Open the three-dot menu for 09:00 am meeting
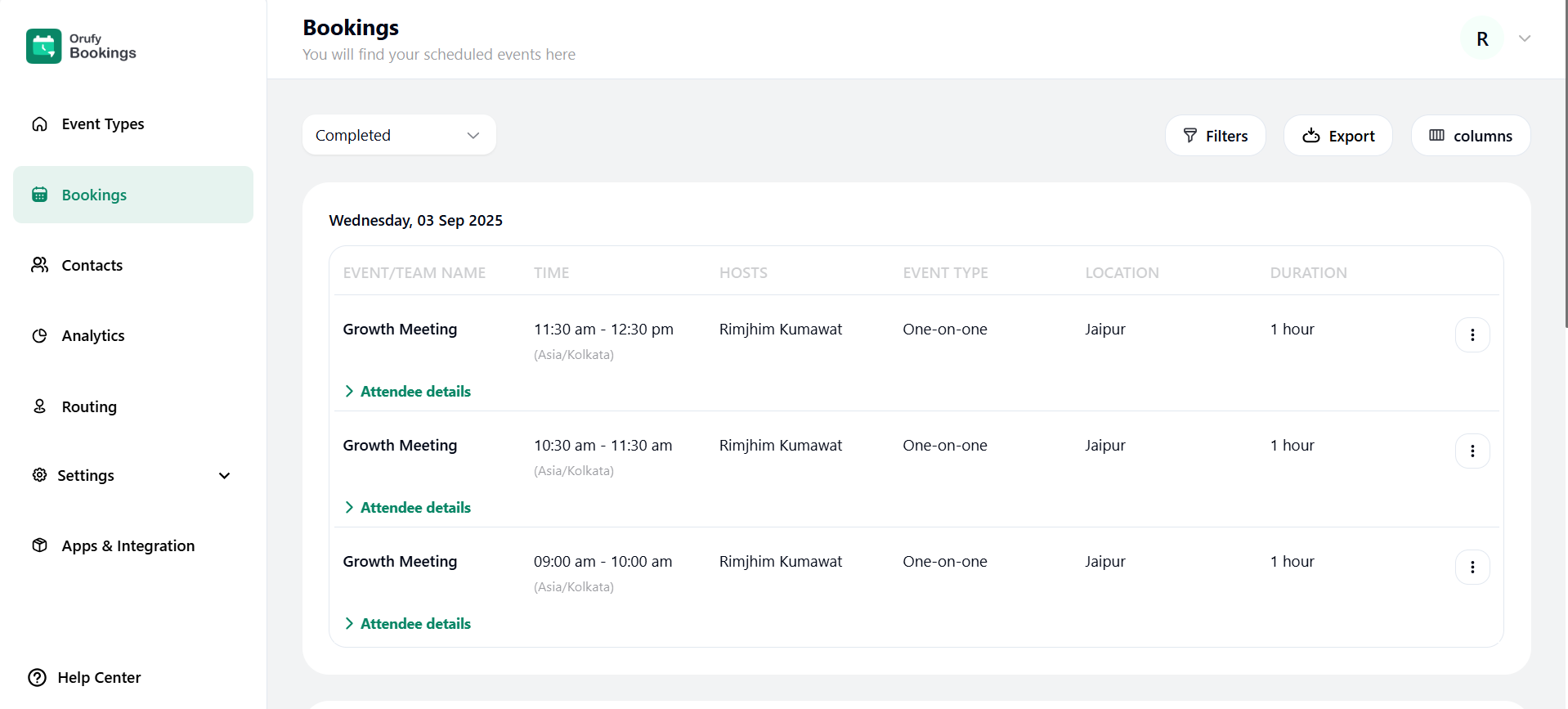This screenshot has height=709, width=1568. pyautogui.click(x=1472, y=568)
